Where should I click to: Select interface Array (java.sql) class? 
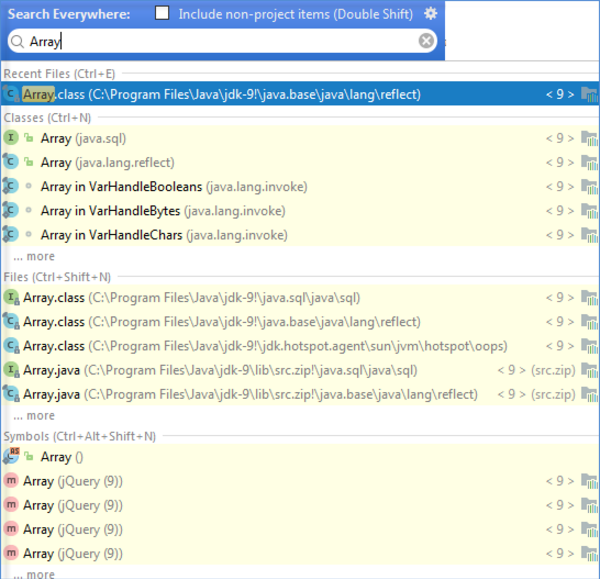coord(300,138)
